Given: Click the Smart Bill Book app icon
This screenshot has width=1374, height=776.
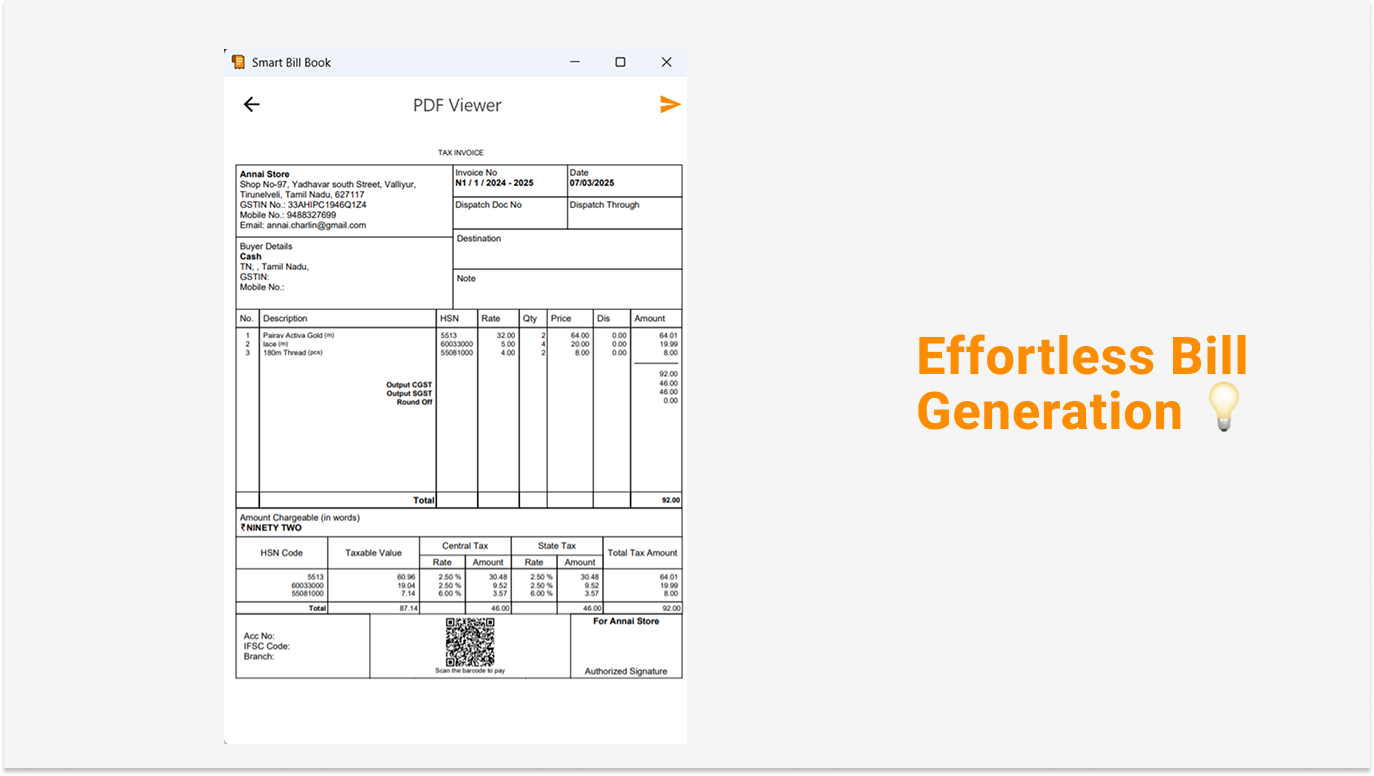Looking at the screenshot, I should pos(238,62).
